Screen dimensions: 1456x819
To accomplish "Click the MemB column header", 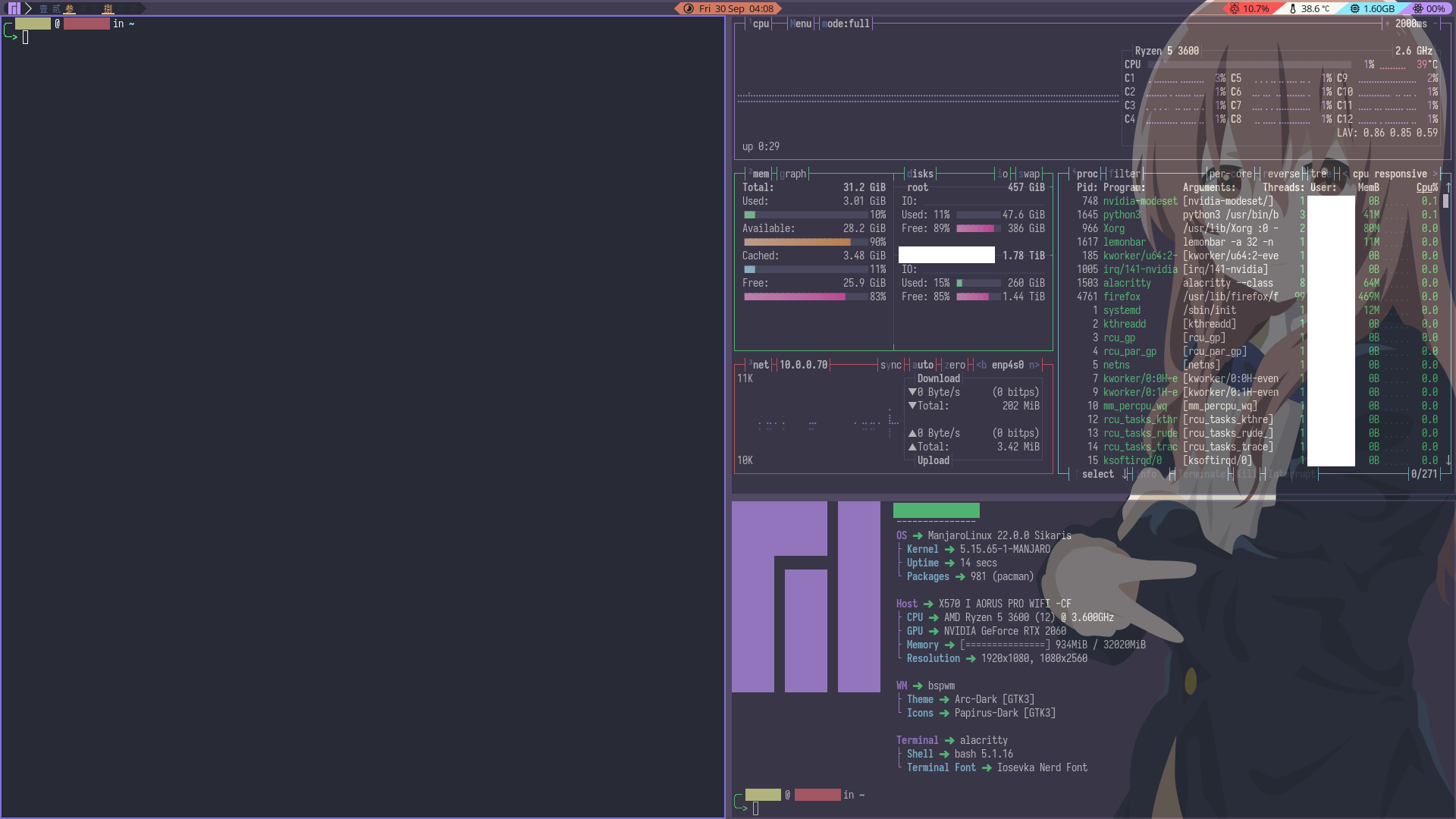I will pos(1369,187).
